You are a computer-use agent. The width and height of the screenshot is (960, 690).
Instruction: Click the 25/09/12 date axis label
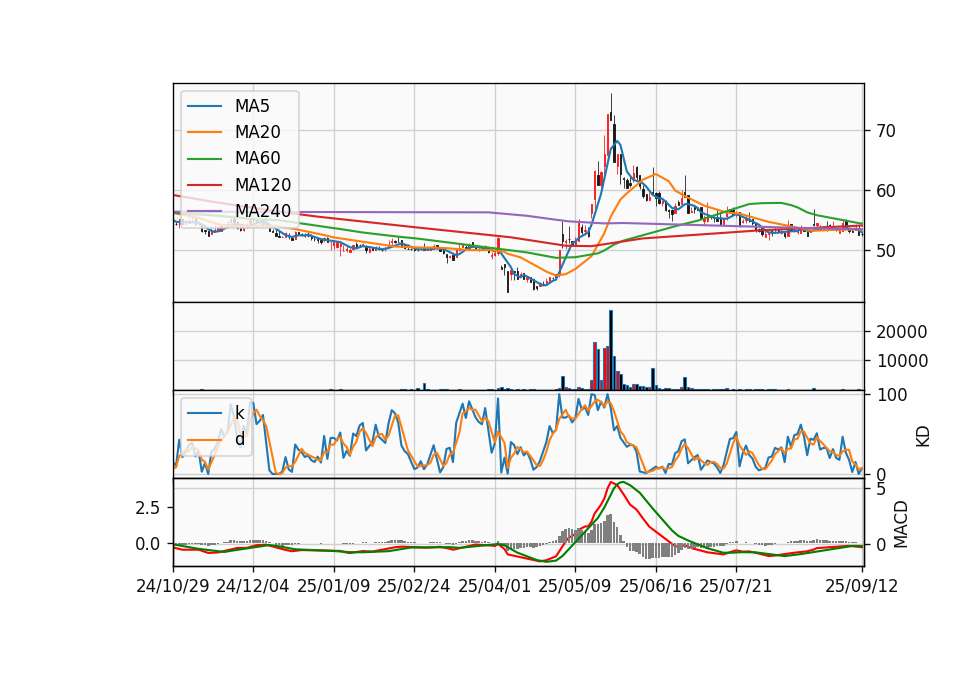(862, 586)
